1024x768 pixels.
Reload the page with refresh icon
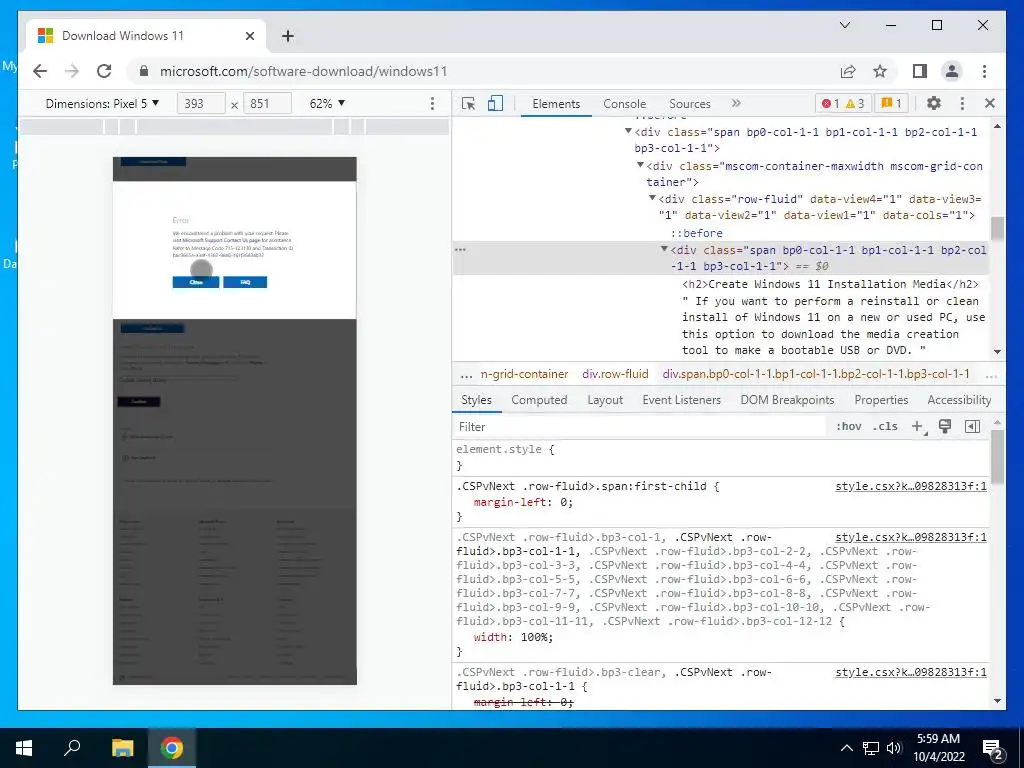104,71
